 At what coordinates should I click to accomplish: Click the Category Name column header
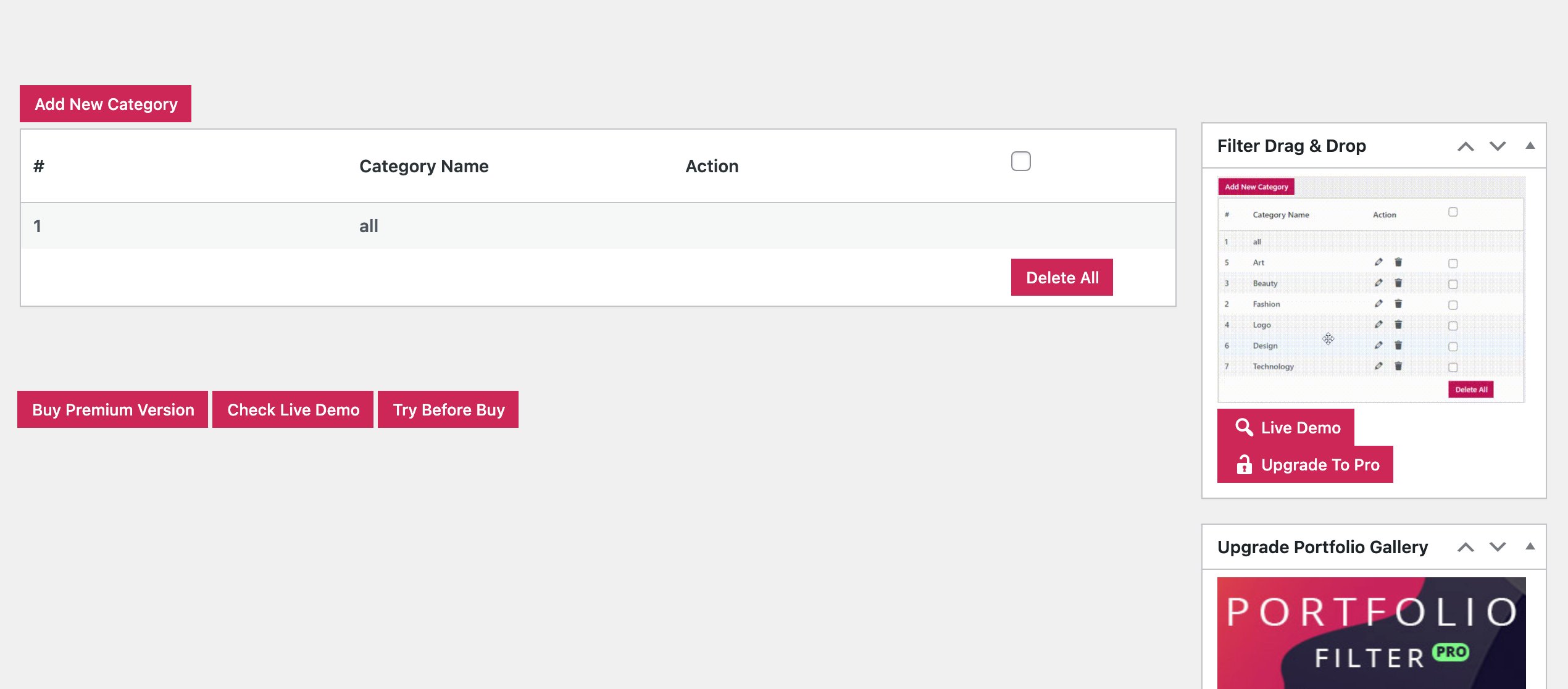coord(423,166)
